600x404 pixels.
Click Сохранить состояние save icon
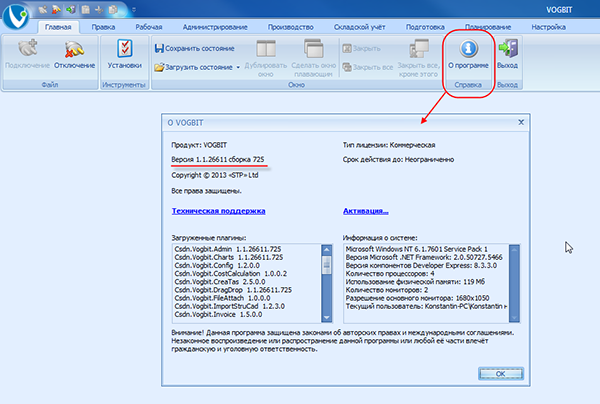click(x=160, y=47)
